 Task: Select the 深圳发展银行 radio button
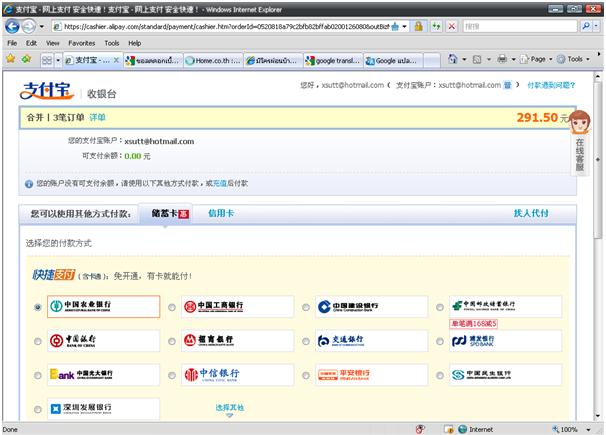37,410
